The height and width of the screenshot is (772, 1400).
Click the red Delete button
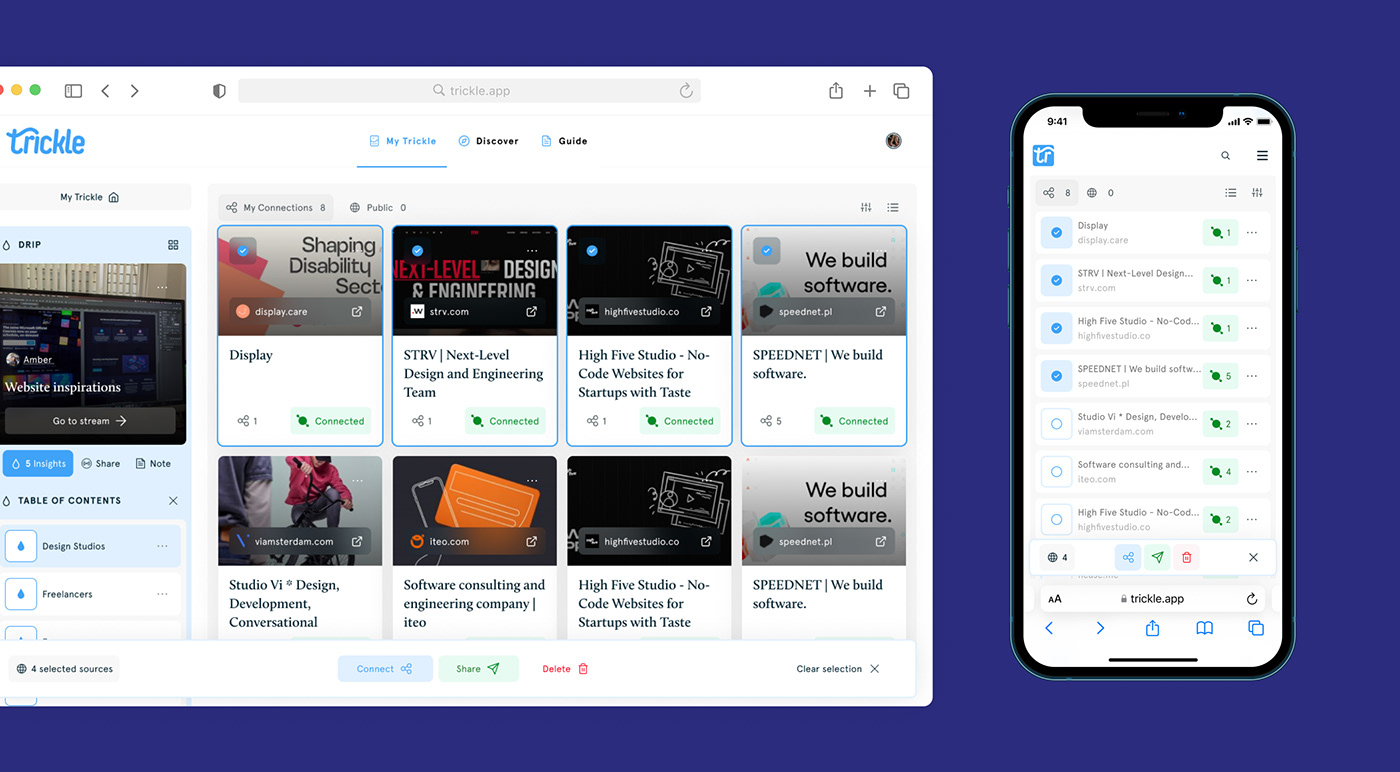click(x=566, y=669)
